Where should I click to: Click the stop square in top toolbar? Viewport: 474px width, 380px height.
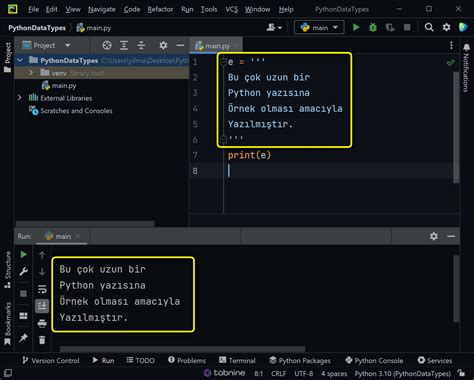coord(407,27)
